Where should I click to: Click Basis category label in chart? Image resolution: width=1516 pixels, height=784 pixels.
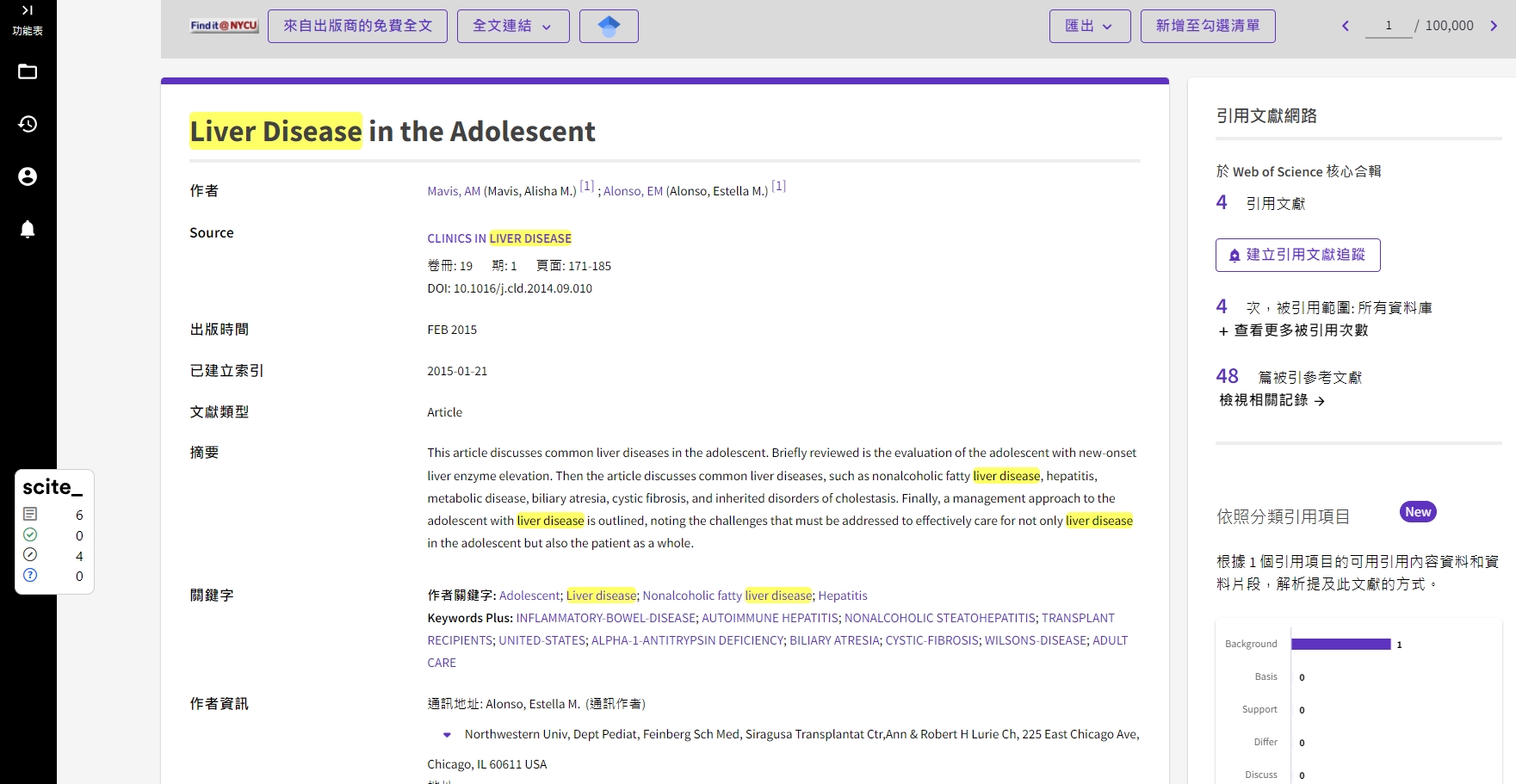click(1265, 677)
